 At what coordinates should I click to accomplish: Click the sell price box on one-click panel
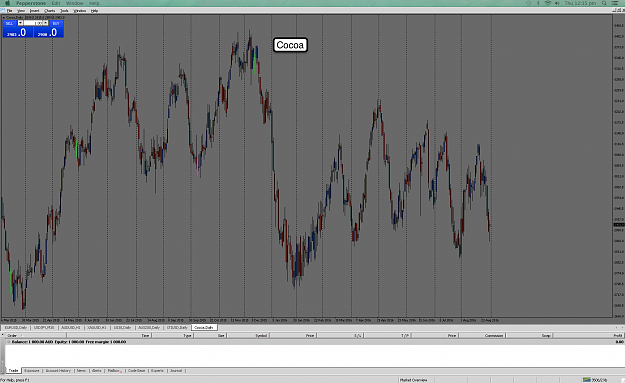point(18,32)
